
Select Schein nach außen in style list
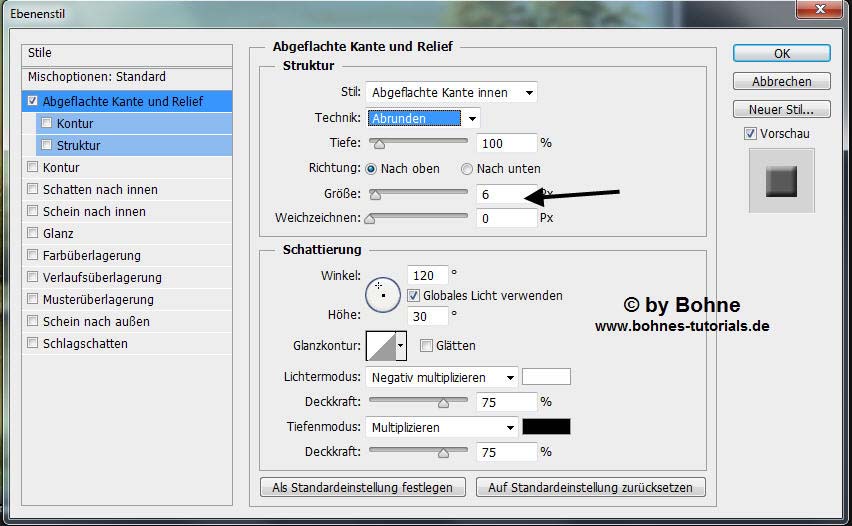[x=96, y=321]
